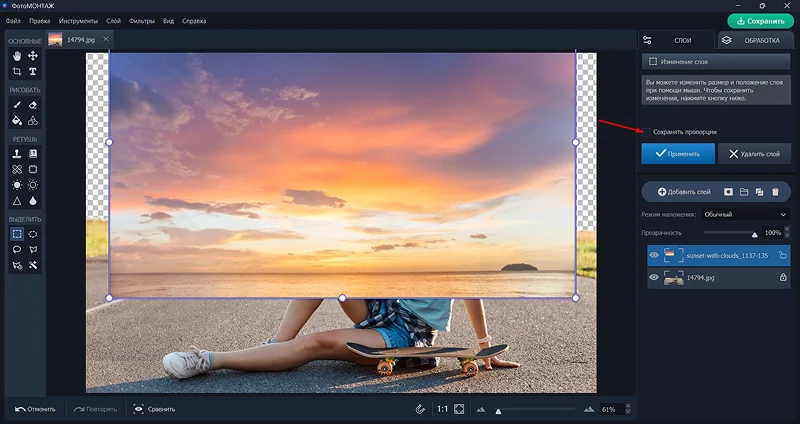Click the zoom 61% input field

click(x=612, y=409)
